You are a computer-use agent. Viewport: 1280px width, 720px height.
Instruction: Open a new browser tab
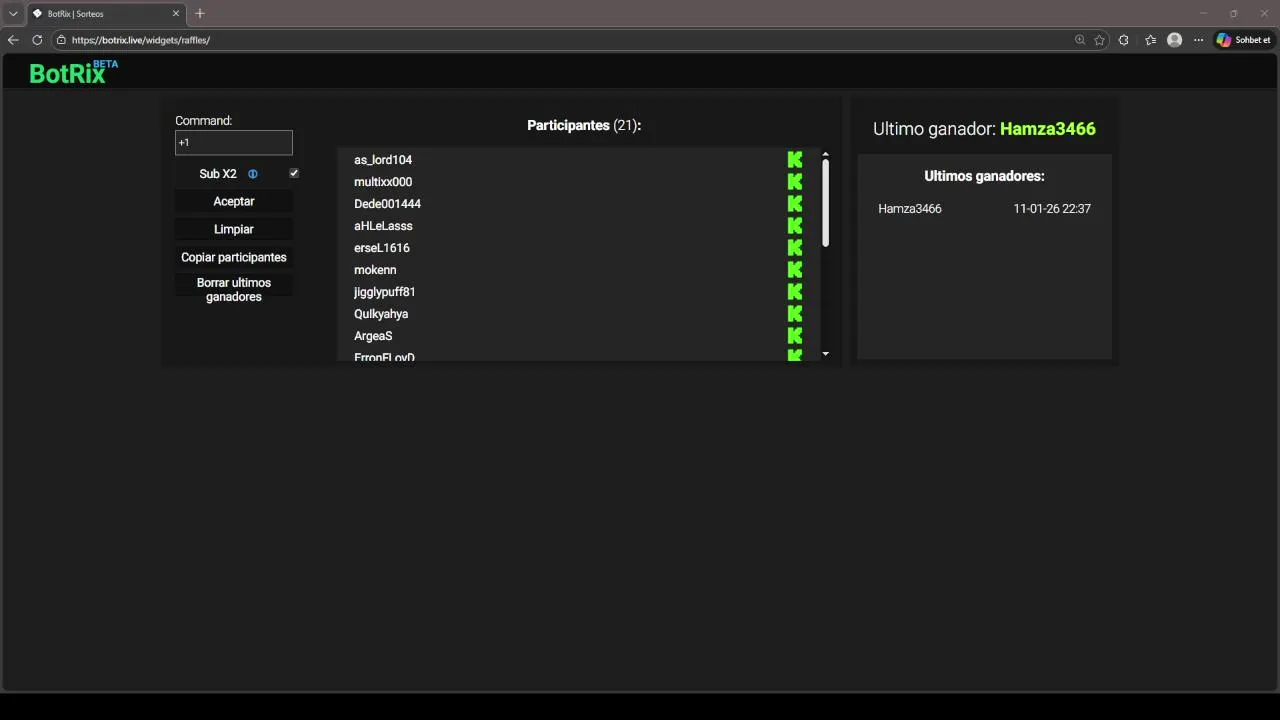(200, 13)
